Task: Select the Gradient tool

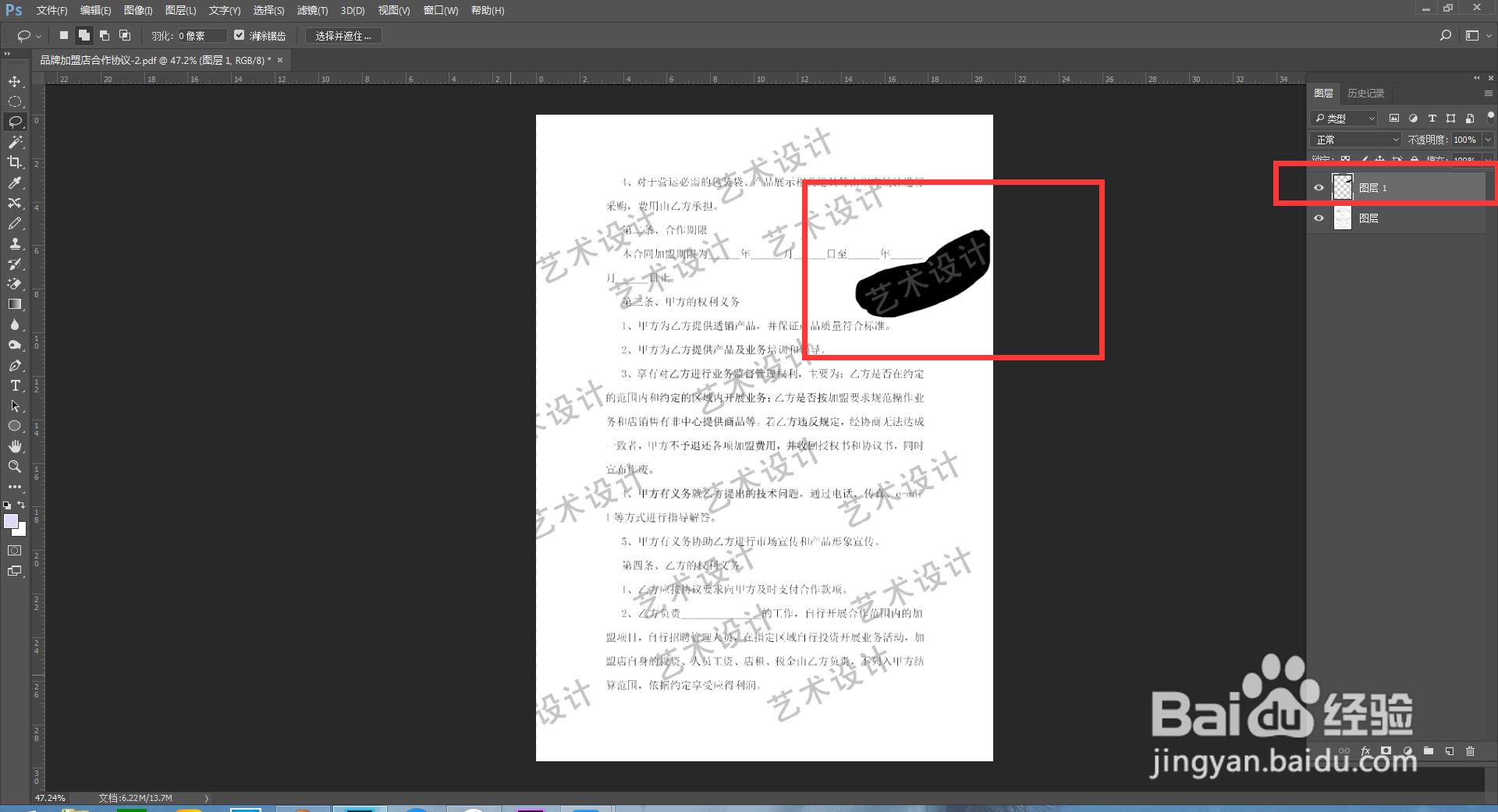Action: tap(15, 304)
